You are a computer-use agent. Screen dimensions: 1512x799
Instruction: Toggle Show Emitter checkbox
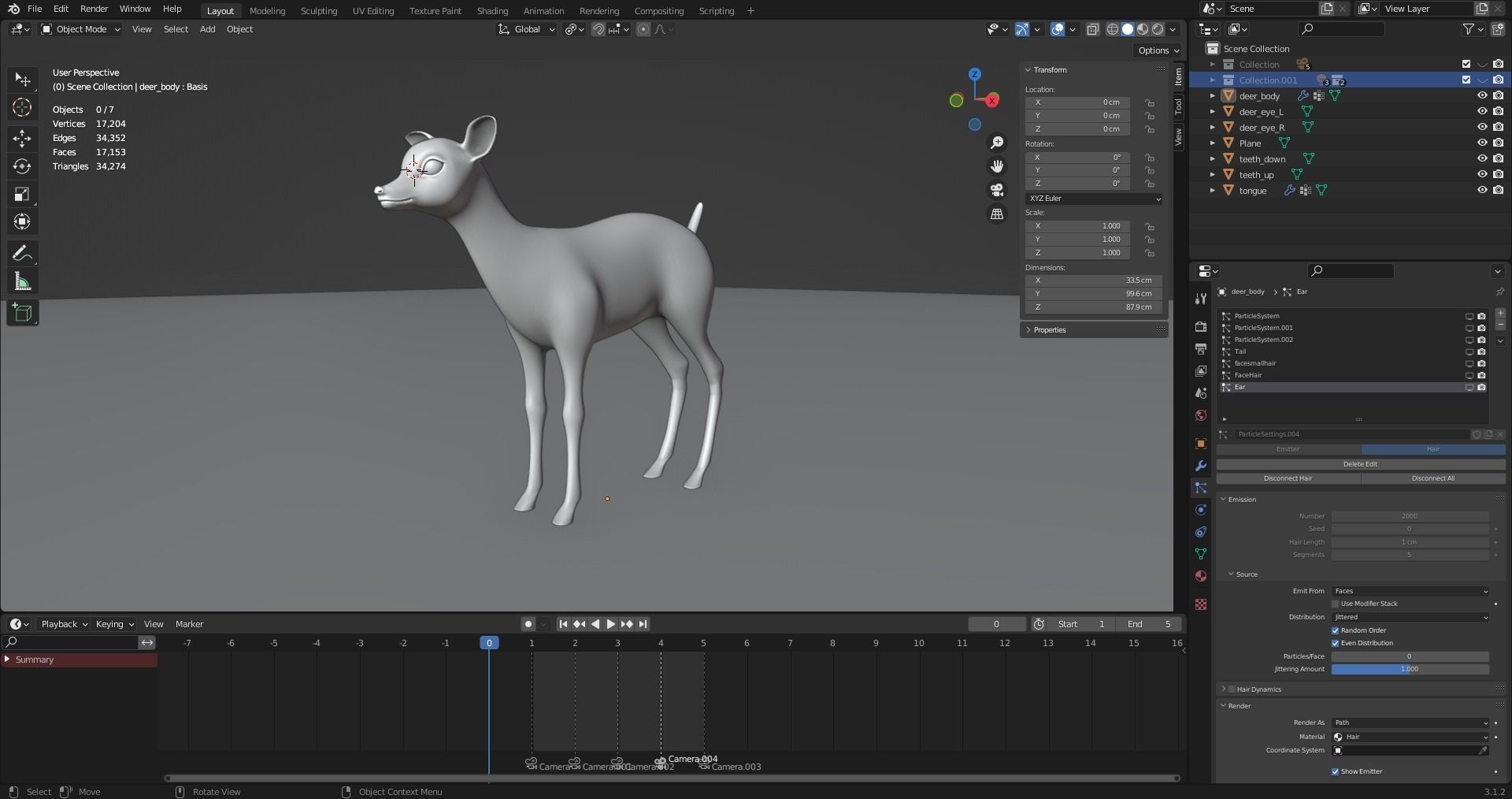pos(1336,771)
